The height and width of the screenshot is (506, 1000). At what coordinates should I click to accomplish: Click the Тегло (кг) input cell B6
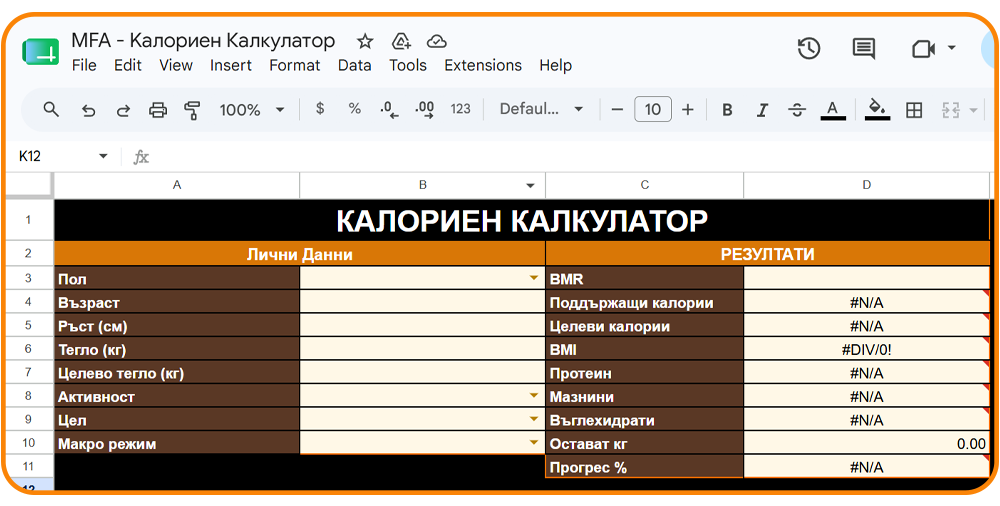[x=422, y=349]
